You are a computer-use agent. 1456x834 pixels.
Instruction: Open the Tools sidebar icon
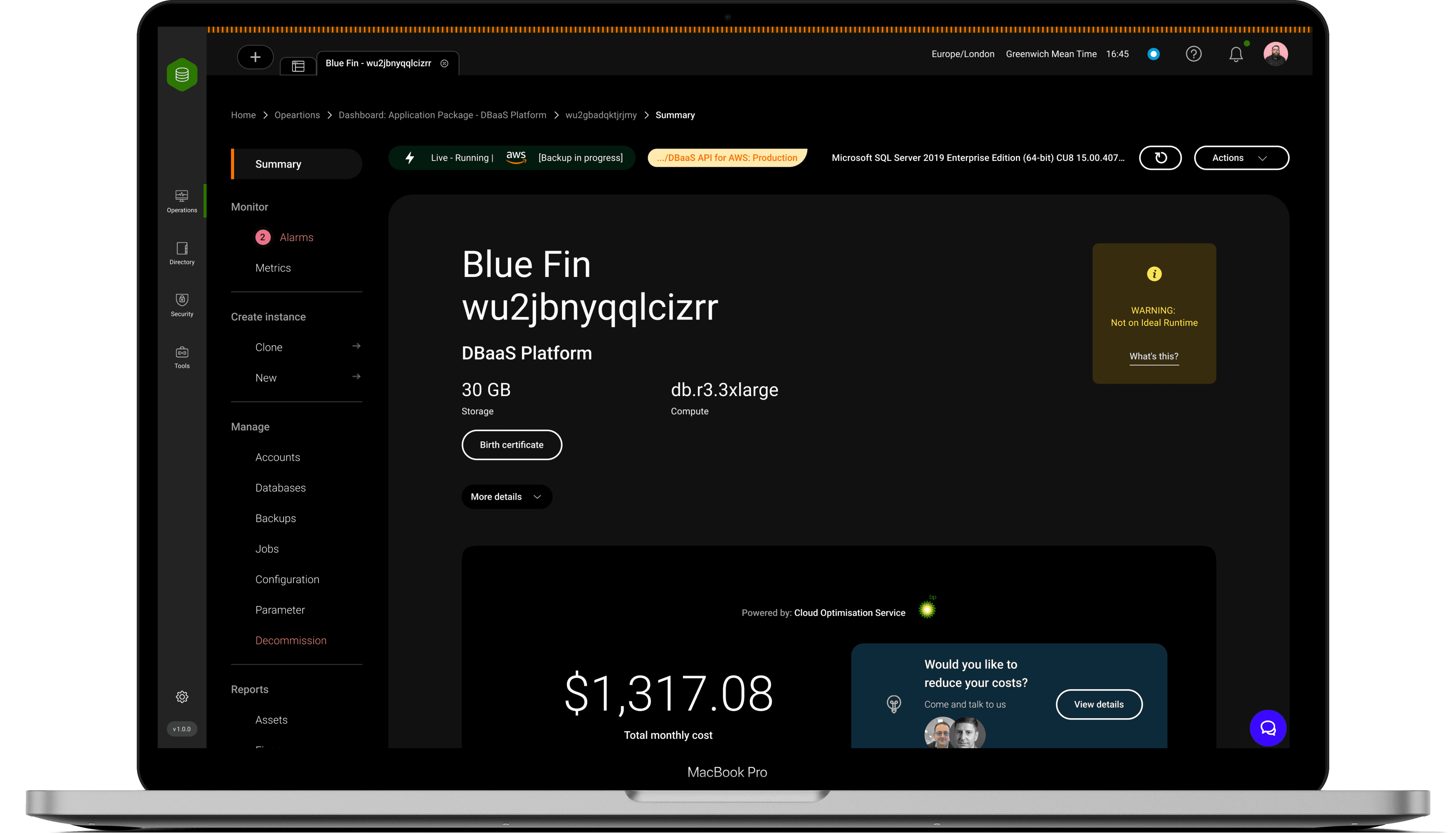coord(182,357)
